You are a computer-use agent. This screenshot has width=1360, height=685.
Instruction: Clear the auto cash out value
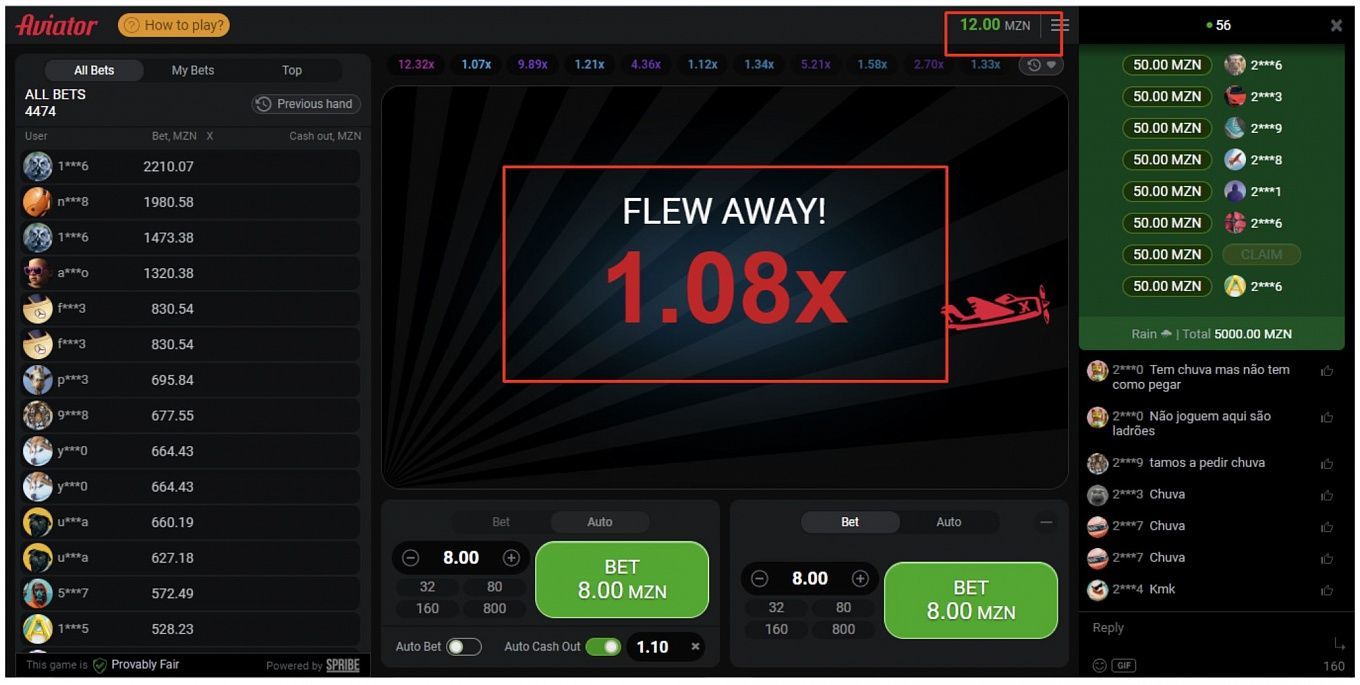(695, 647)
